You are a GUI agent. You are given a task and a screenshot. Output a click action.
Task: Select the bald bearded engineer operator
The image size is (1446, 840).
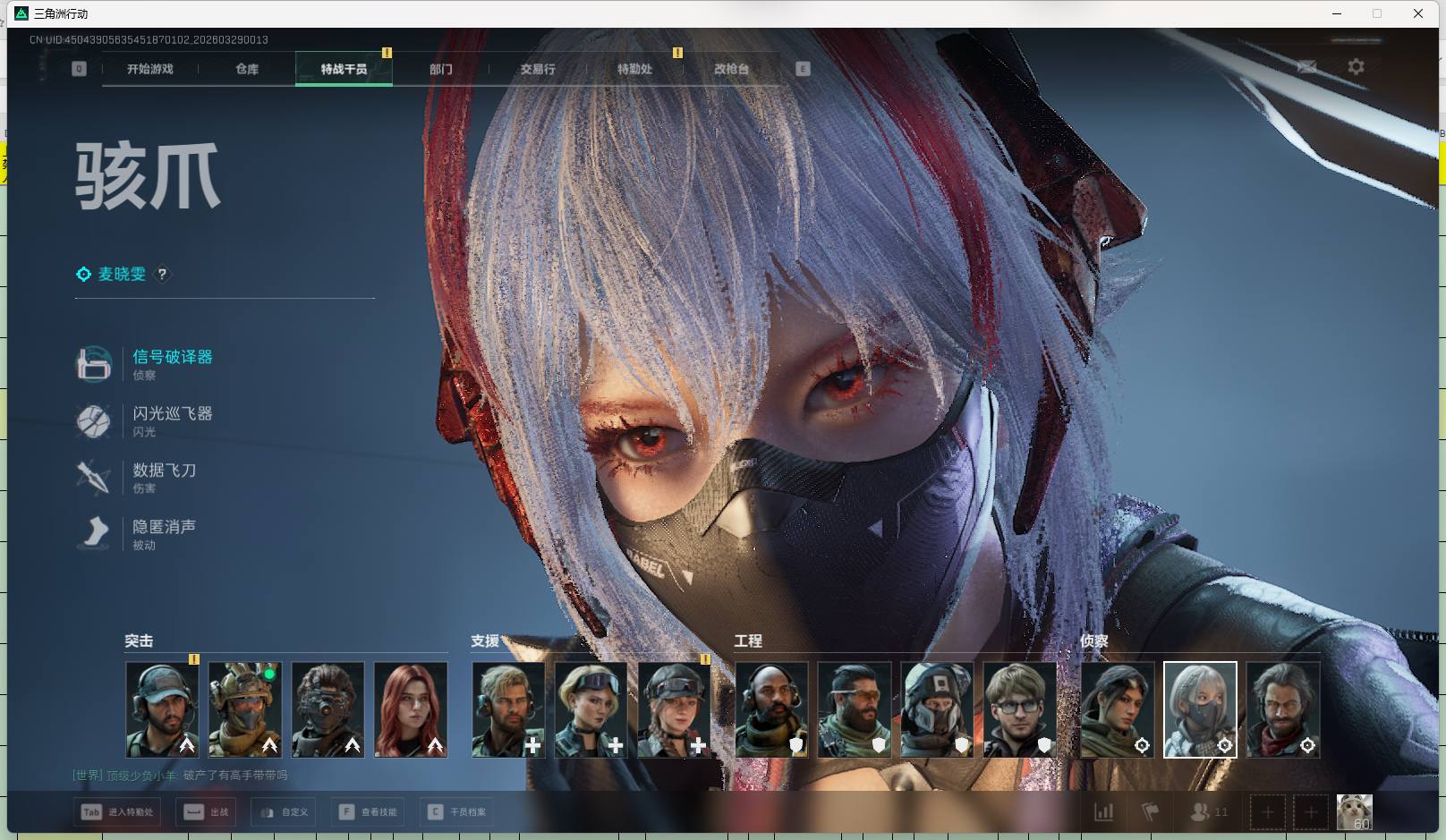point(771,709)
